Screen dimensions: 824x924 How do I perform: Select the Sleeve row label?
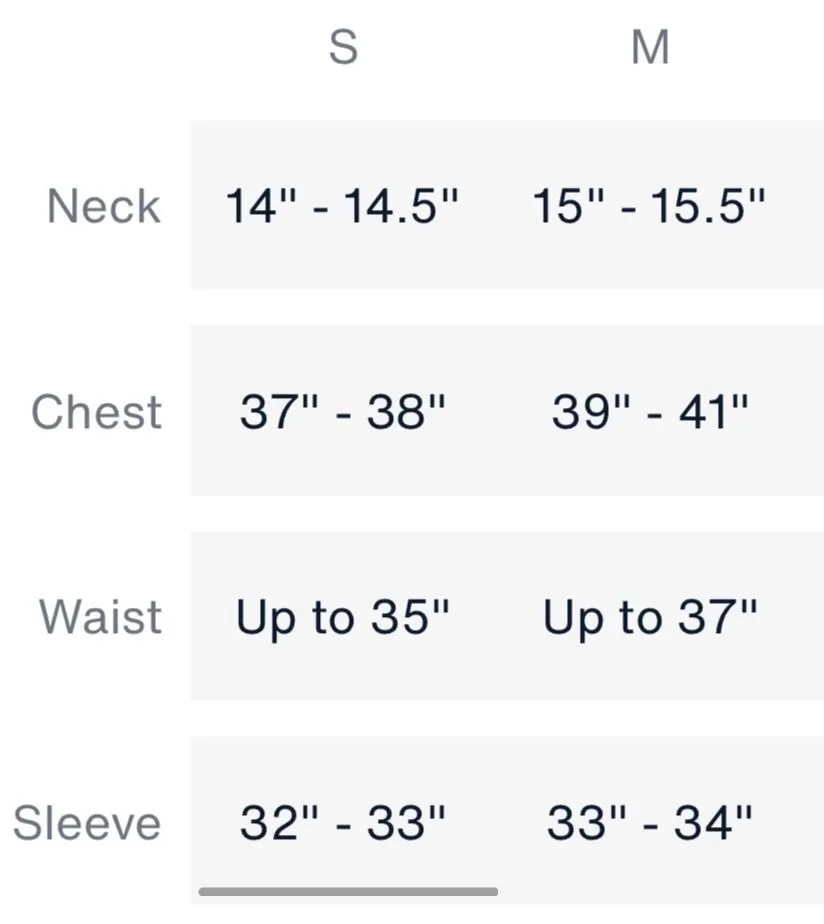pos(87,822)
